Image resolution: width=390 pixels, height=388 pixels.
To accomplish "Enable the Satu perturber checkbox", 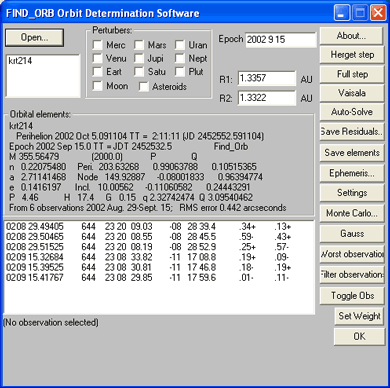I will pyautogui.click(x=139, y=72).
